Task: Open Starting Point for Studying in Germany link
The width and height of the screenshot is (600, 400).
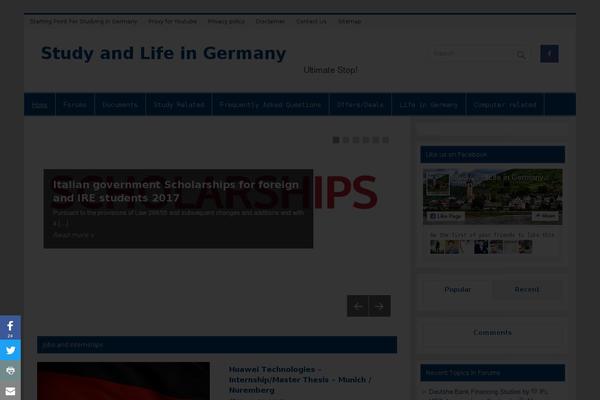Action: tap(83, 21)
